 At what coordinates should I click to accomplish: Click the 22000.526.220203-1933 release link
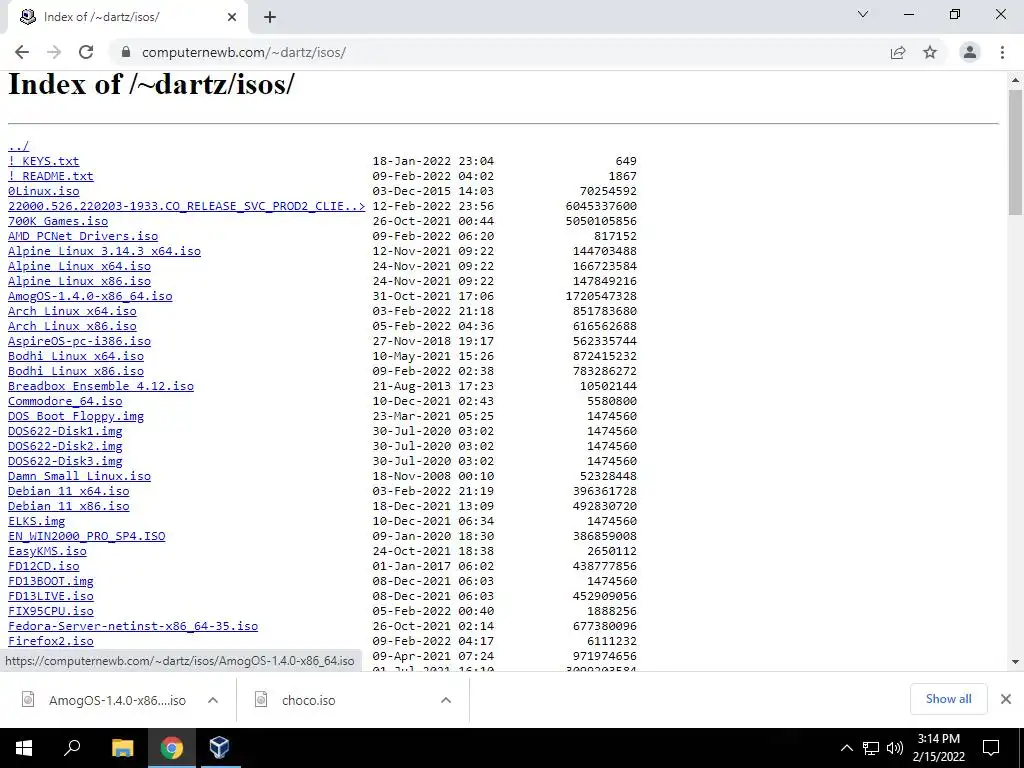(x=187, y=206)
